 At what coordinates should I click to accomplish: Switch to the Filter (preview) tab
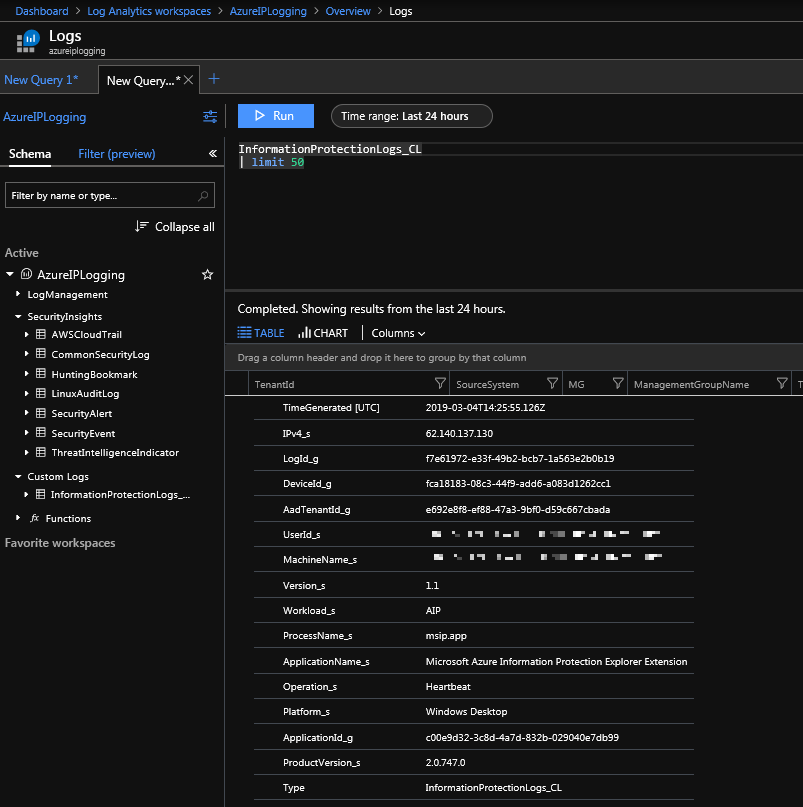tap(117, 154)
